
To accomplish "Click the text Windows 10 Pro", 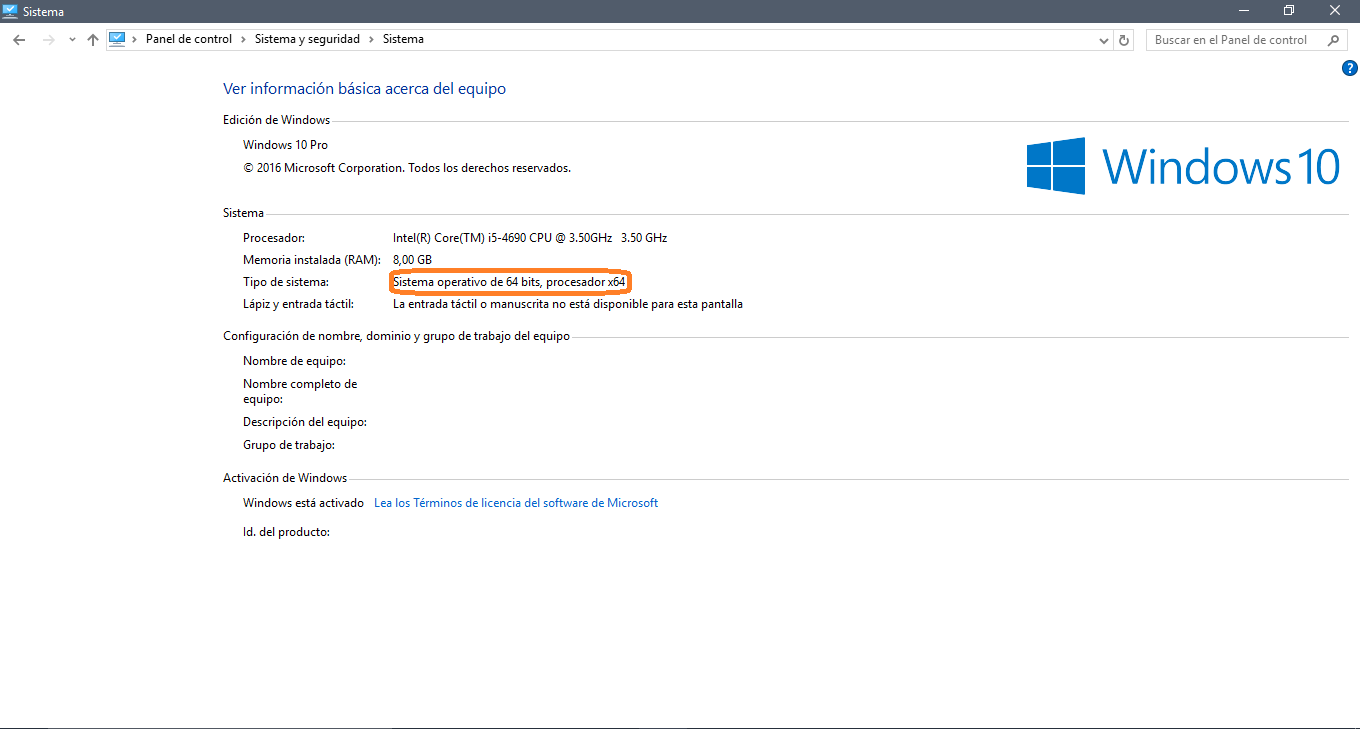I will click(x=285, y=145).
